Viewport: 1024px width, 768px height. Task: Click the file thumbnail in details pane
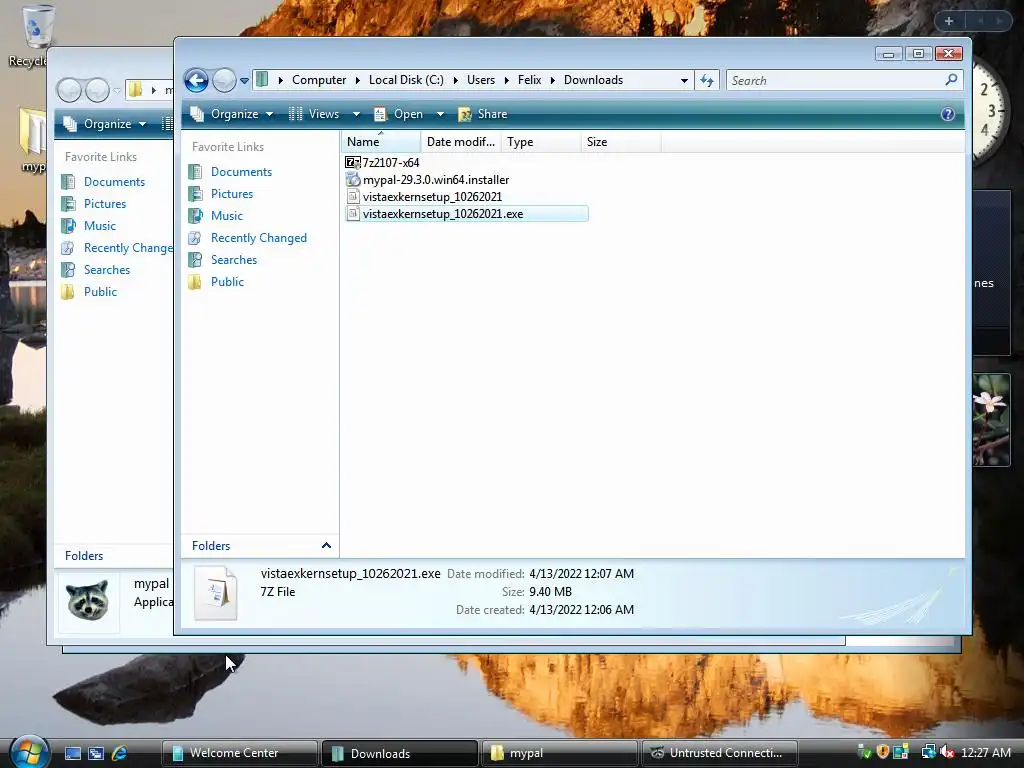[216, 593]
